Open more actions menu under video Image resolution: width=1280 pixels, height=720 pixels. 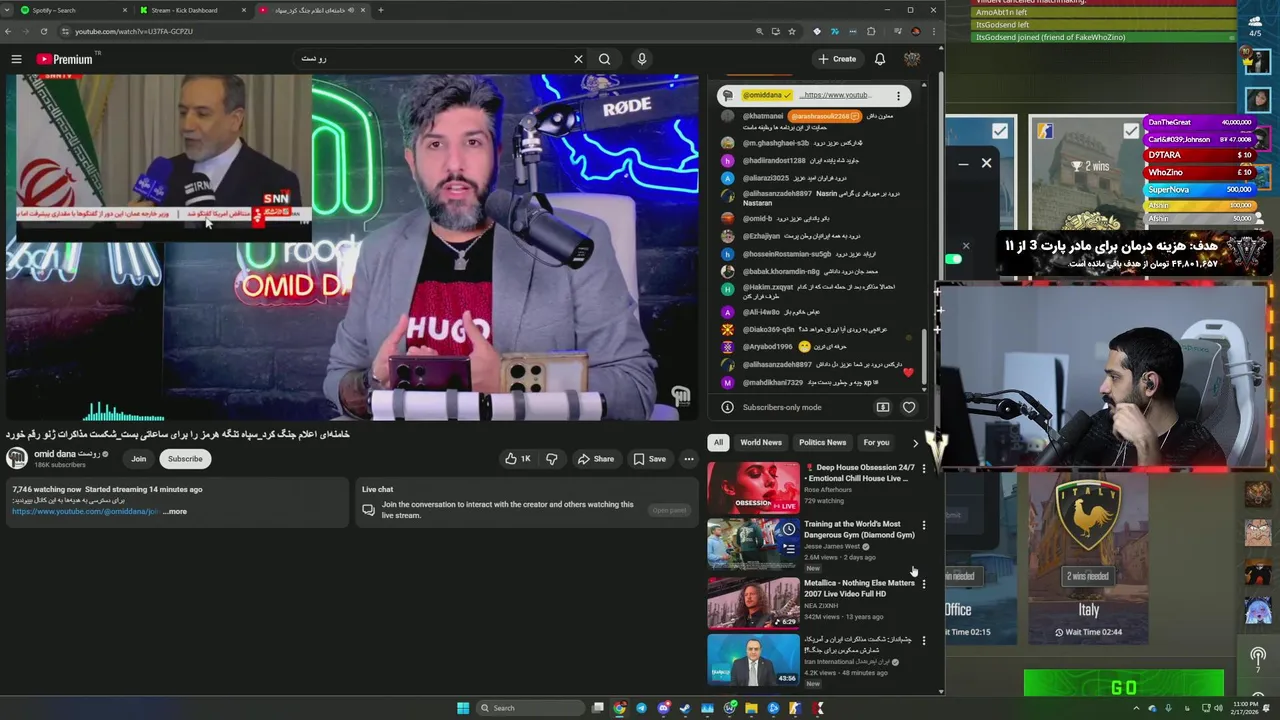(x=688, y=459)
